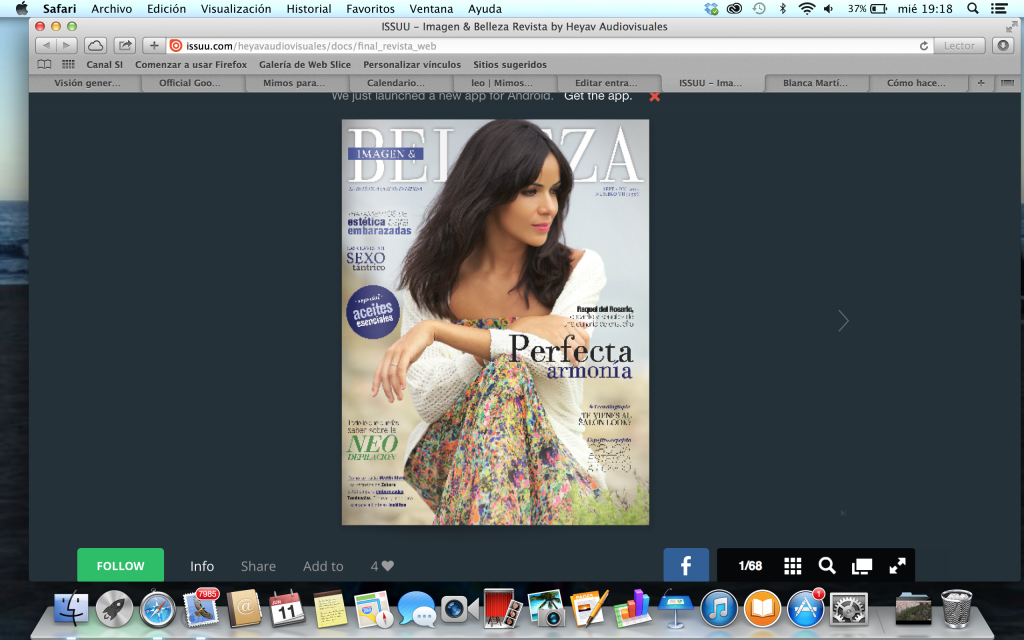Switch to the Calendario... tab
Image resolution: width=1024 pixels, height=640 pixels.
[395, 83]
